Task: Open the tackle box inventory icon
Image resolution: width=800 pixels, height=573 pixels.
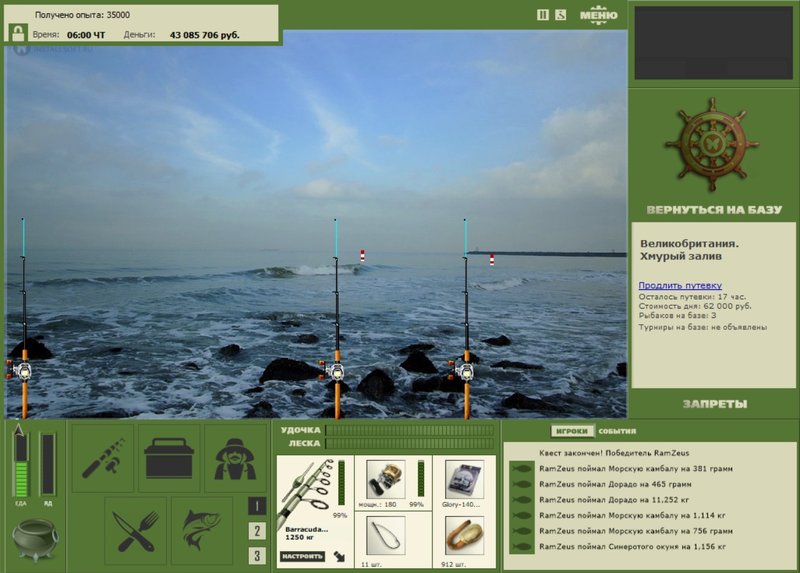Action: point(169,458)
